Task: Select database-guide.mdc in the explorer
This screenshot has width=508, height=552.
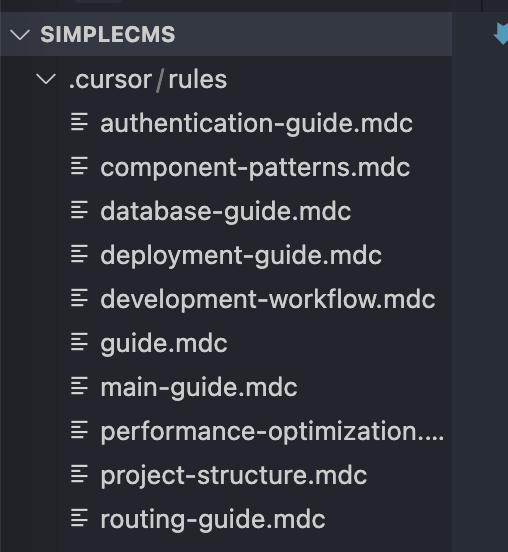Action: pyautogui.click(x=226, y=212)
